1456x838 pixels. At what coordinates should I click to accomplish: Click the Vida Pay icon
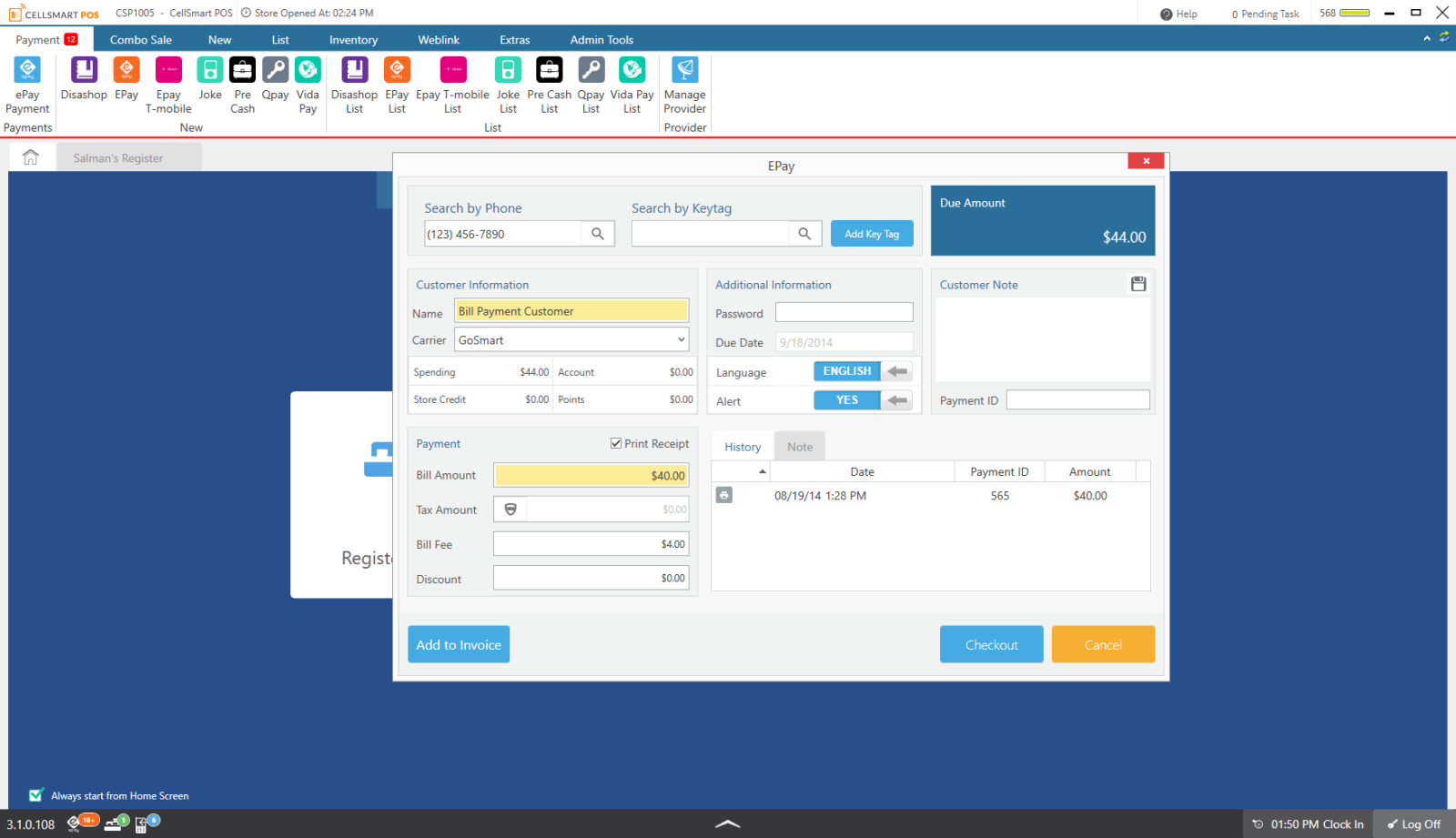308,82
